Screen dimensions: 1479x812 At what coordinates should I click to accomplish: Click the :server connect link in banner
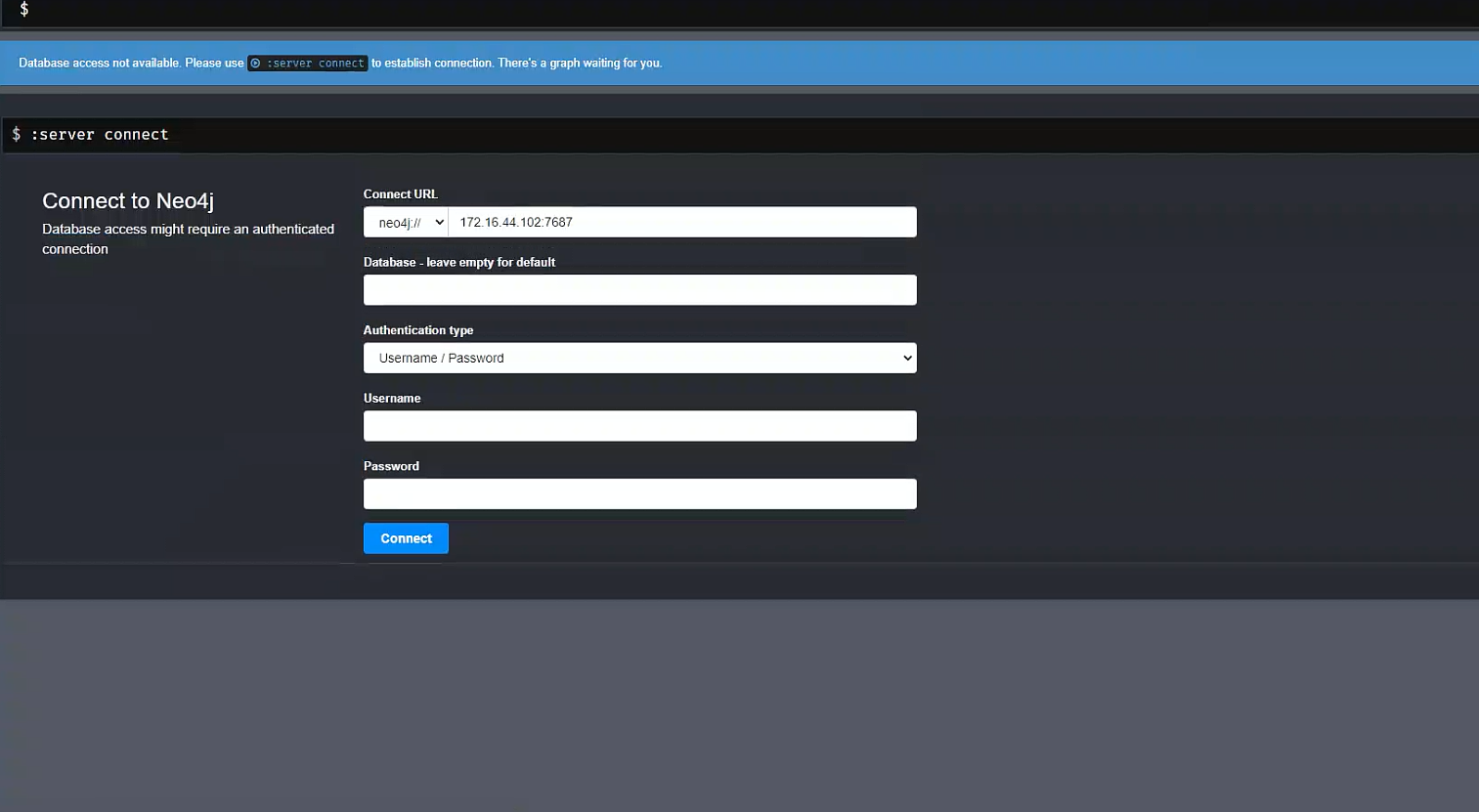[x=308, y=63]
